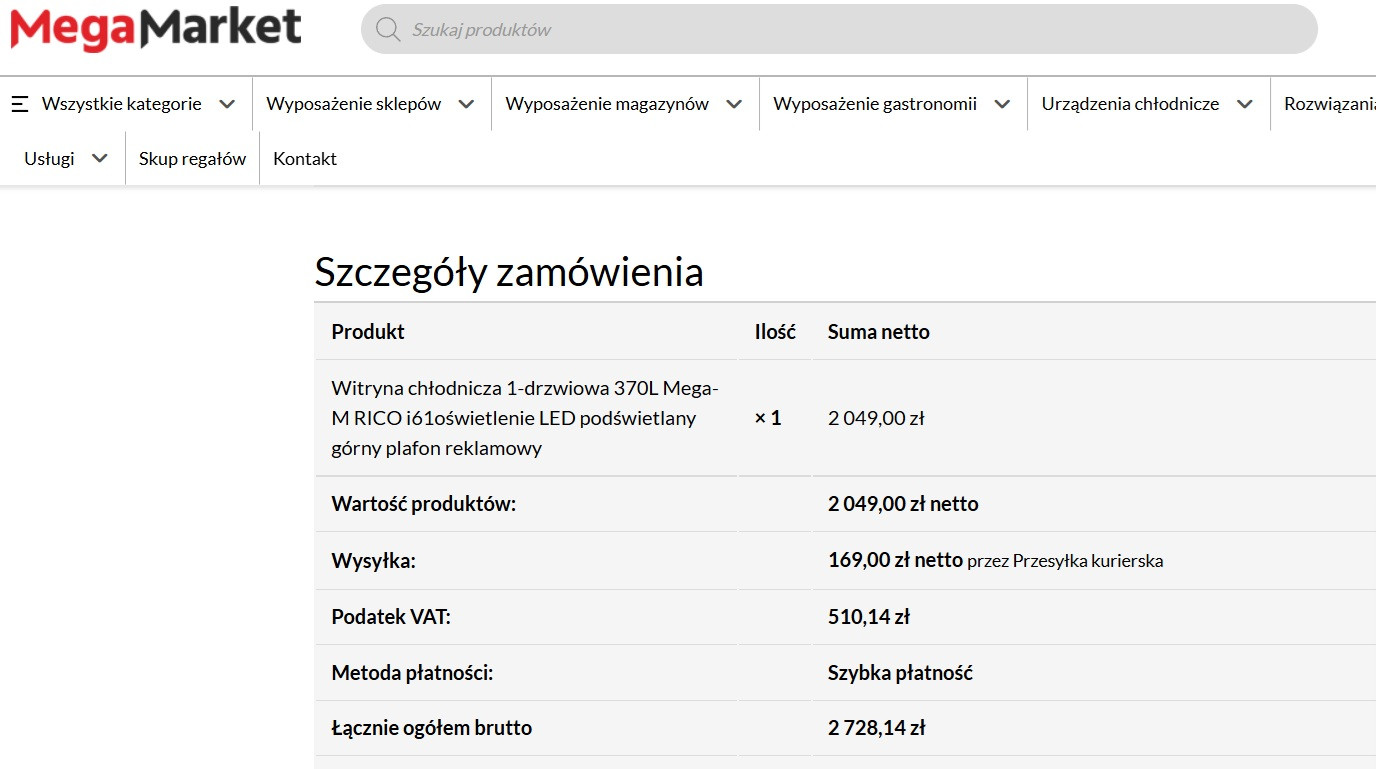Screen dimensions: 1376x769
Task: Select the 169,00 zł netto shipping cost
Action: point(895,560)
